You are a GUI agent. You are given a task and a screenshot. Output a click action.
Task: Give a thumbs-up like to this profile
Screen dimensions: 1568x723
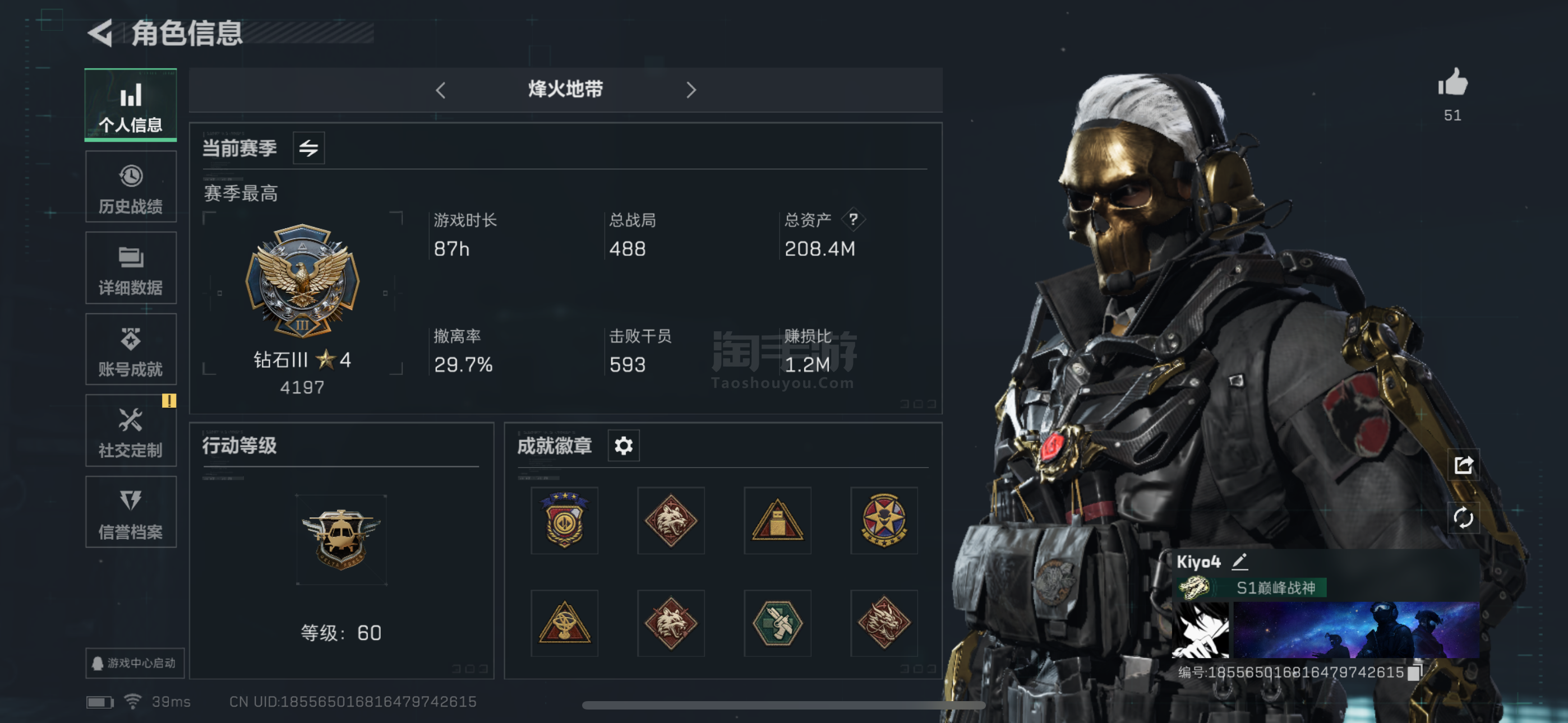coord(1452,83)
